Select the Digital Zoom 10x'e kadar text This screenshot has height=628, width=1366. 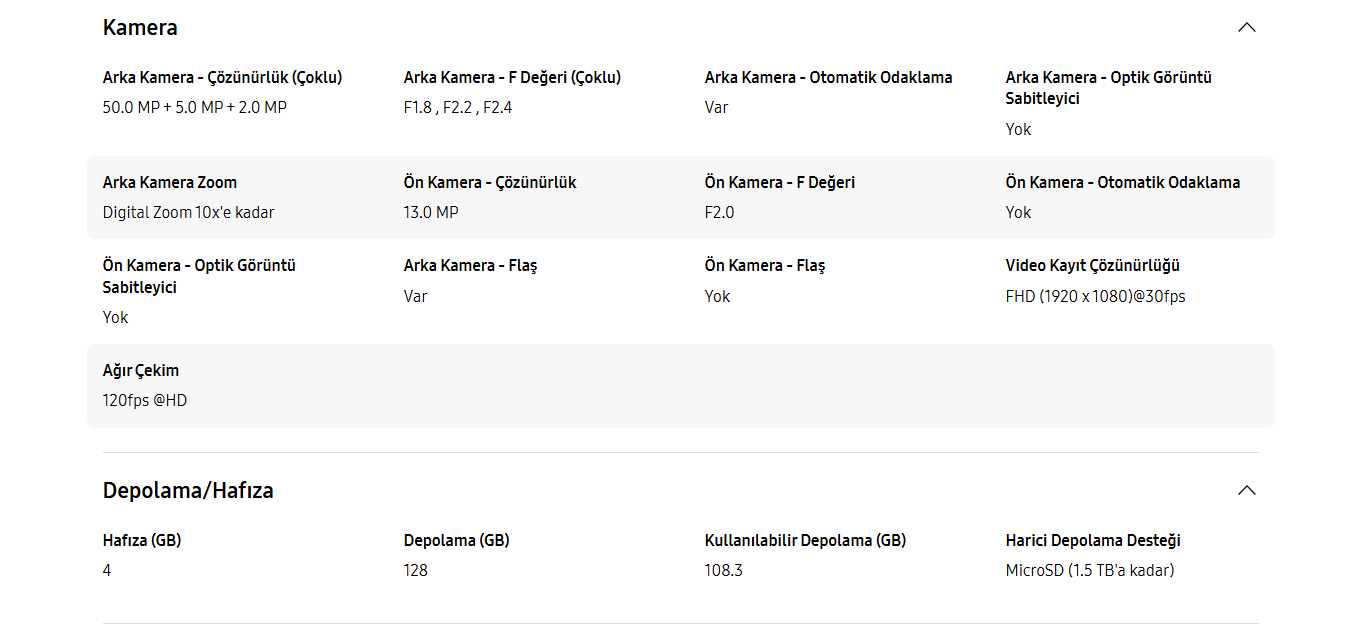(188, 212)
